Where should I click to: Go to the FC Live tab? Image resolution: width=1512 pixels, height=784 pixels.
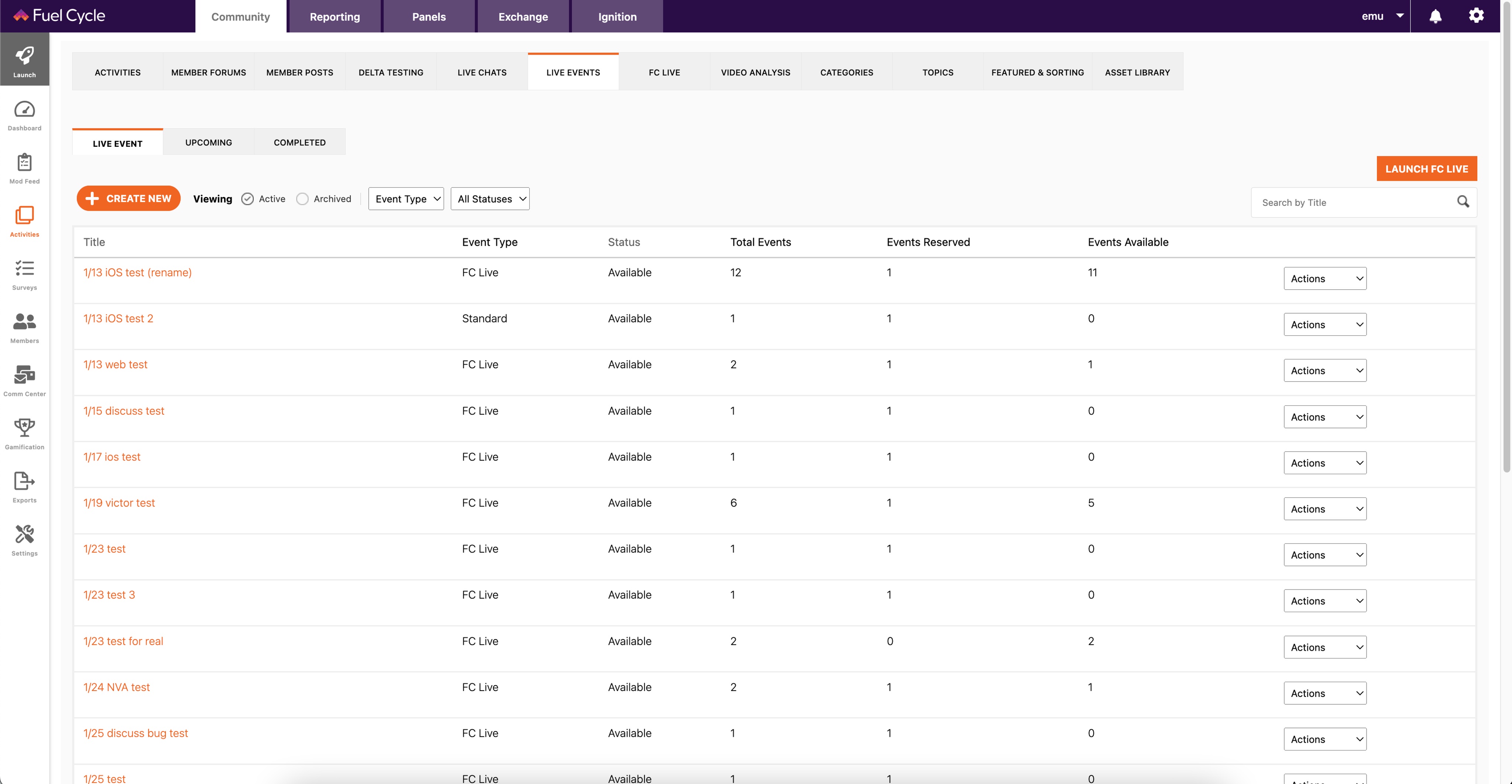pyautogui.click(x=664, y=72)
